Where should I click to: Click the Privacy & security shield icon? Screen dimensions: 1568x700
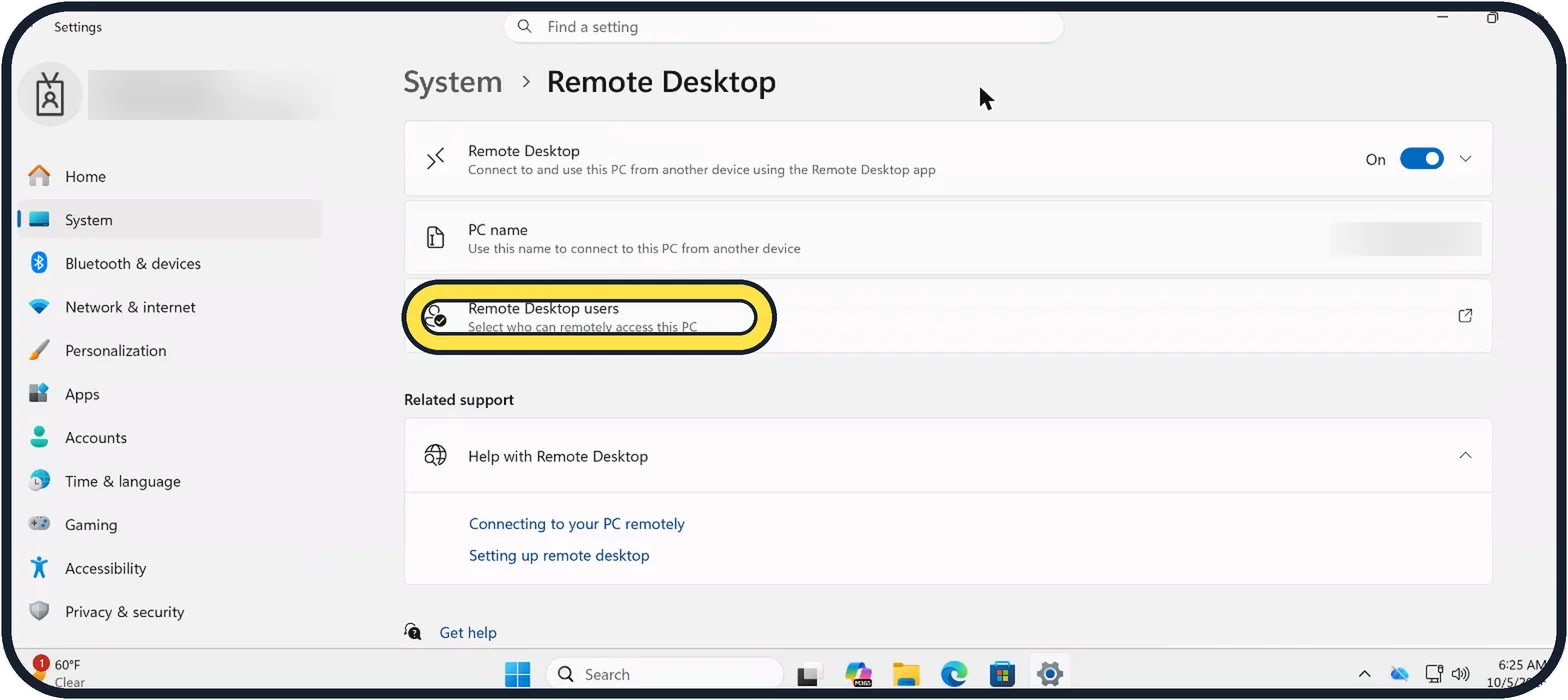pos(39,611)
